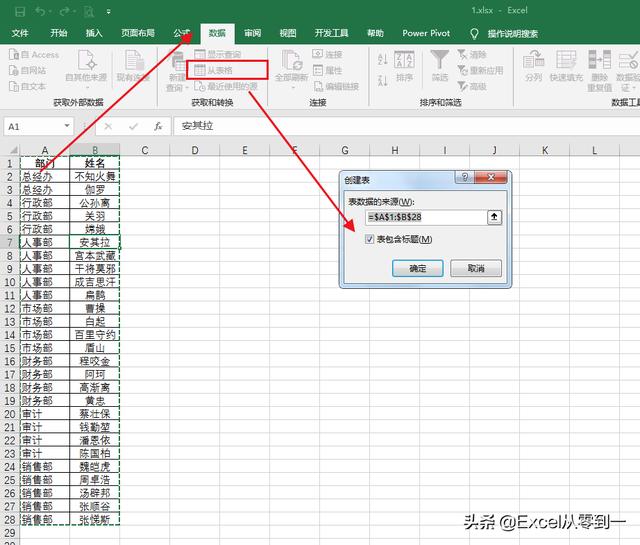Click 高级 filter button
640x545 pixels.
pyautogui.click(x=472, y=86)
